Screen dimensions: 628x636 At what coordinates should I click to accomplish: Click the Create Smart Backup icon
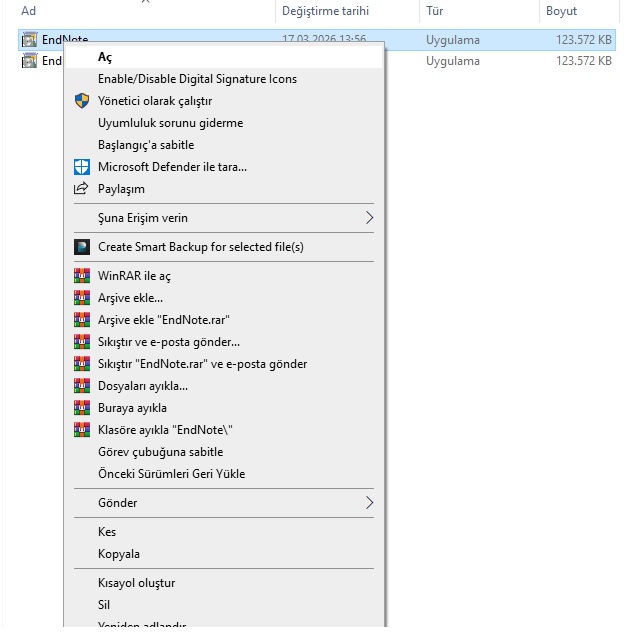click(x=82, y=247)
